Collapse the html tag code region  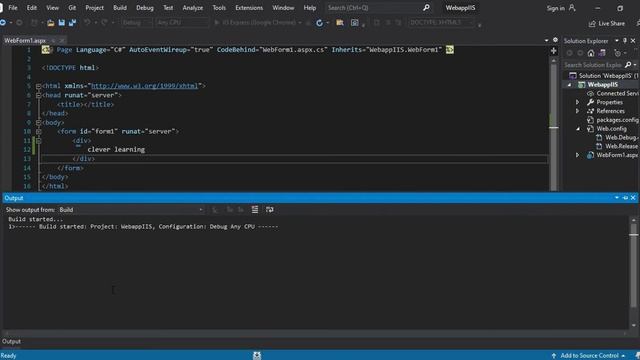coord(38,86)
